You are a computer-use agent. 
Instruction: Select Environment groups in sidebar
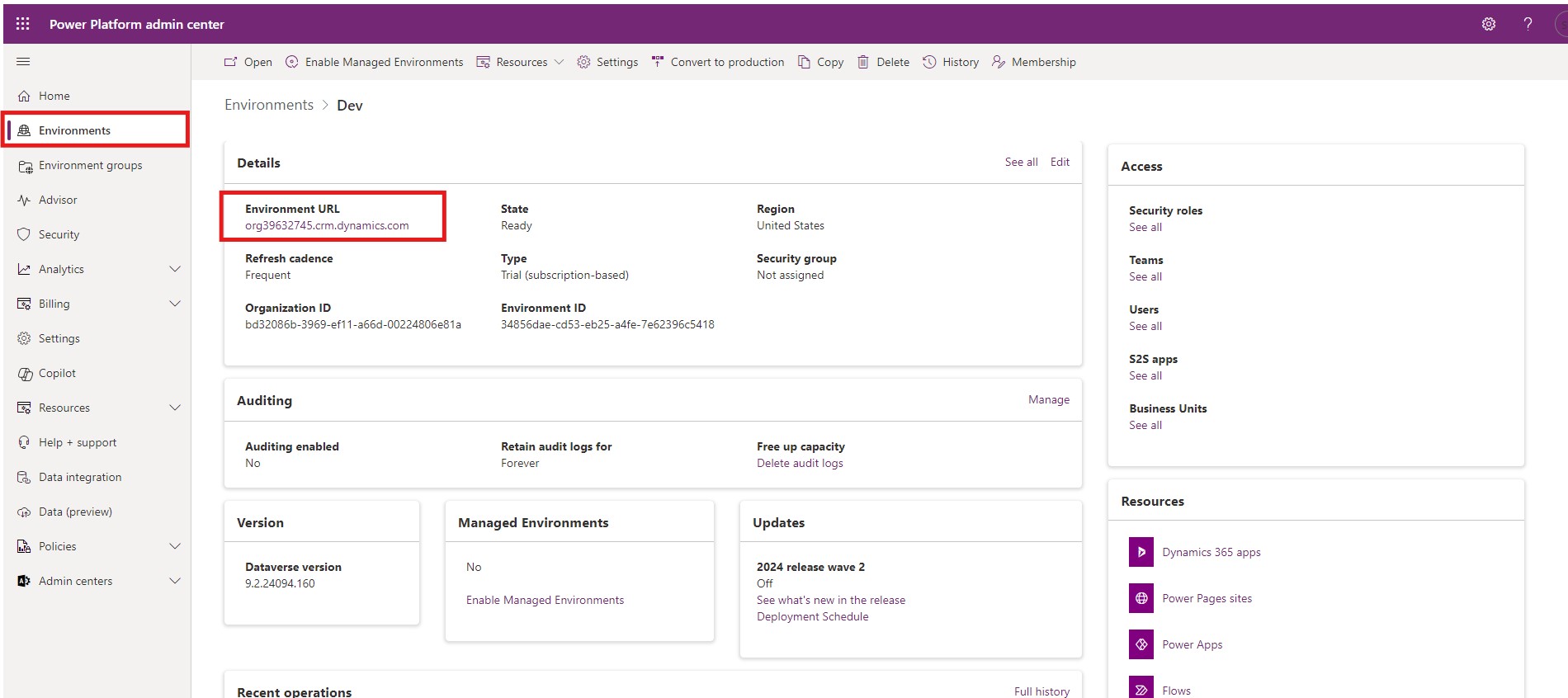tap(90, 165)
